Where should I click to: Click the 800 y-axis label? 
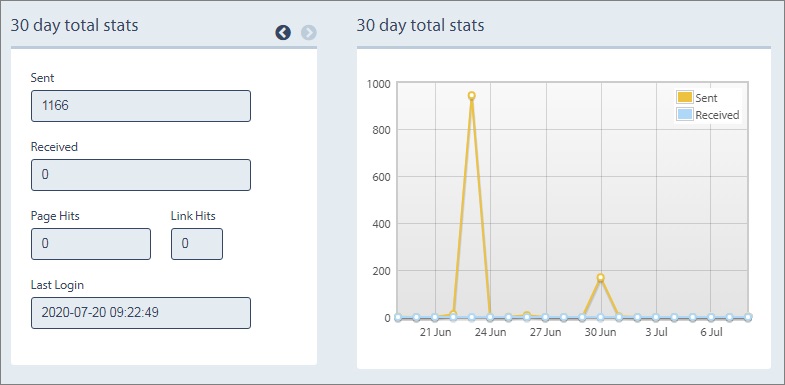381,130
